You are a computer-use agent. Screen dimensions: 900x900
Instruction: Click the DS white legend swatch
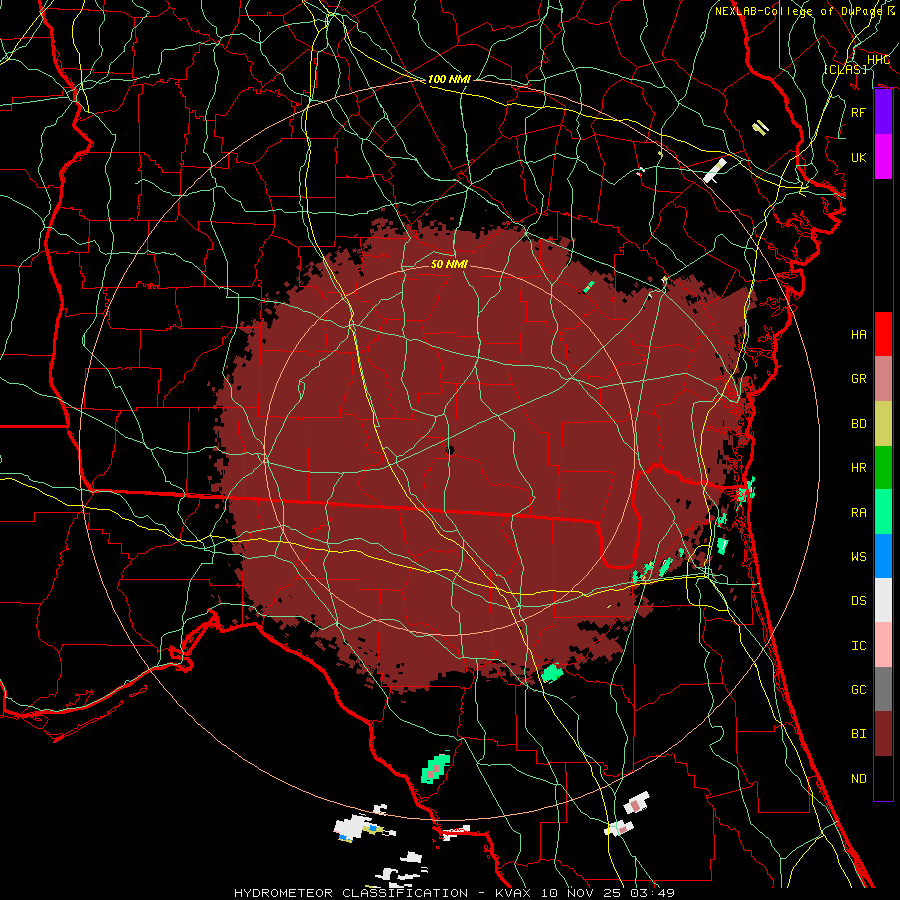[x=883, y=600]
